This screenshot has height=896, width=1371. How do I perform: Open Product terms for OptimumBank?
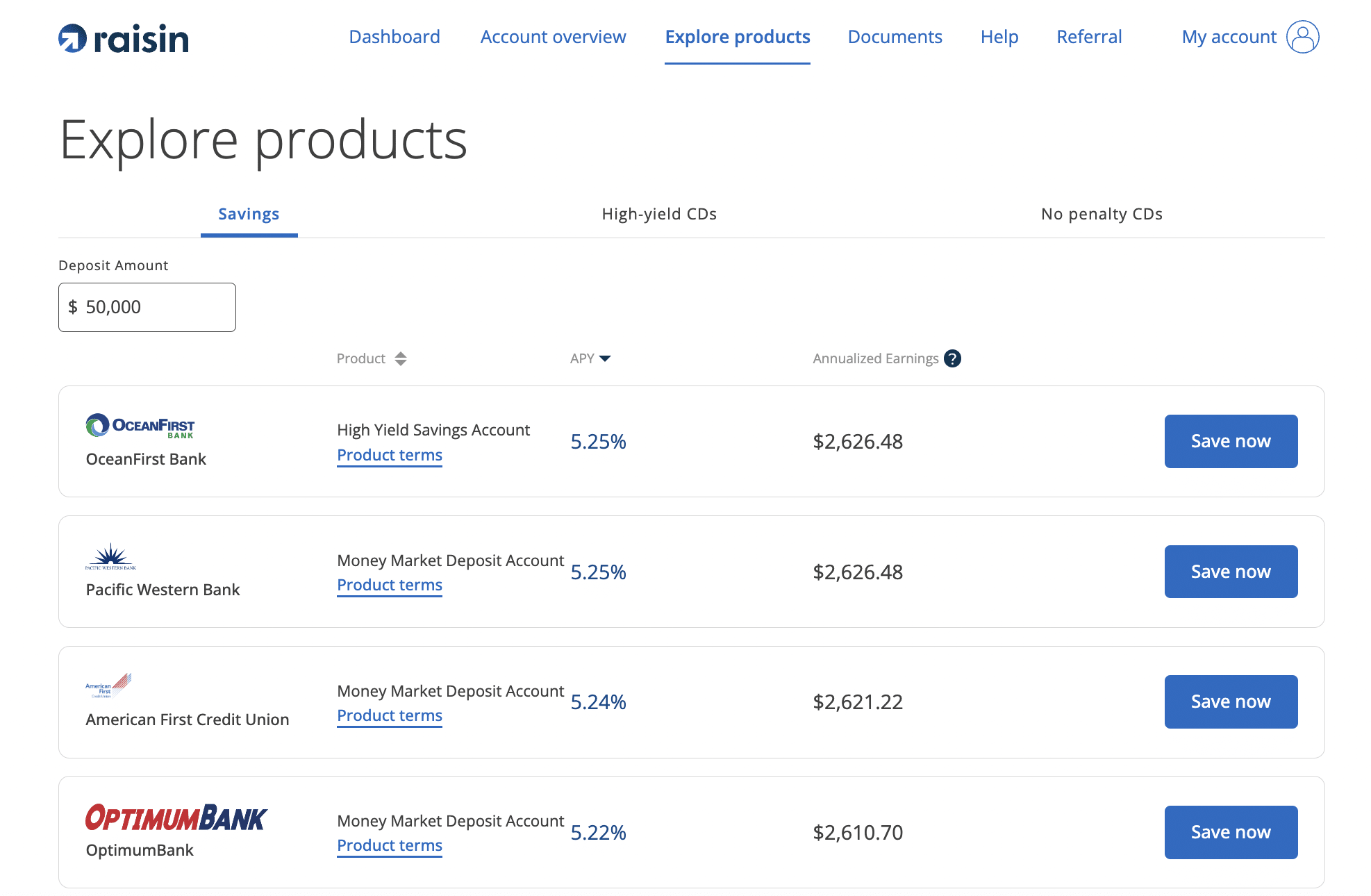point(390,845)
